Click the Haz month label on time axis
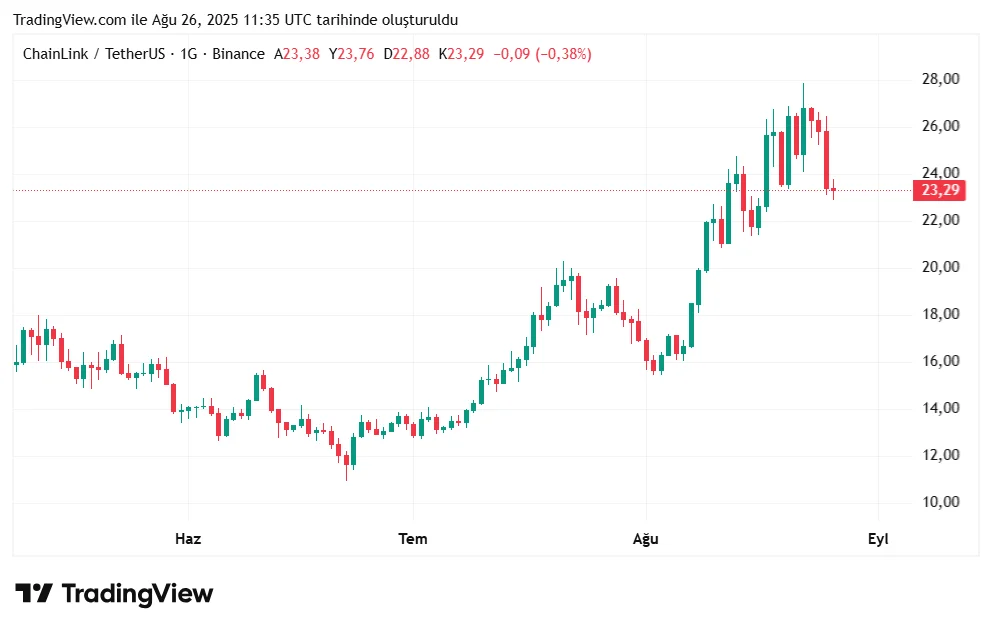Screen dimensions: 992x631 click(188, 539)
